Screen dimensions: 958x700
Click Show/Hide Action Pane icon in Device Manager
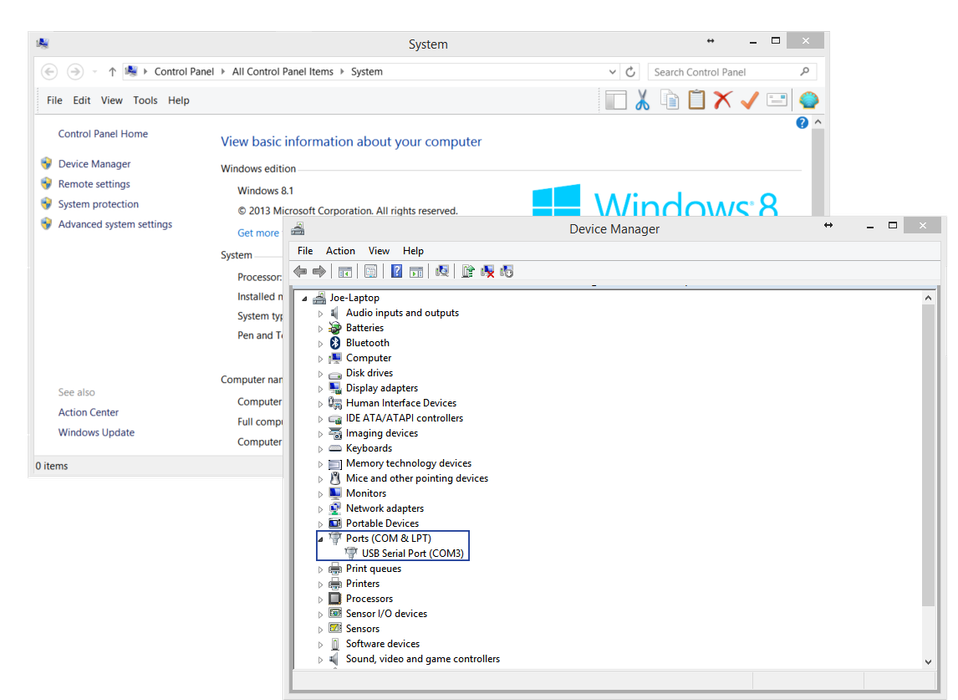pos(416,272)
